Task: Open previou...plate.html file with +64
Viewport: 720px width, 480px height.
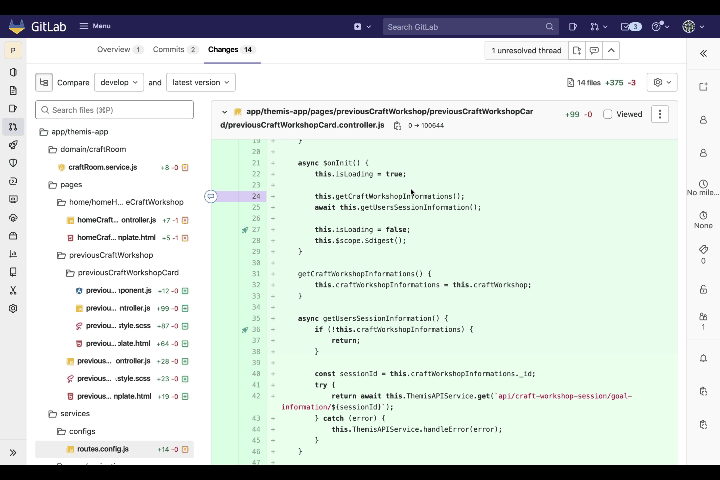Action: pyautogui.click(x=114, y=343)
